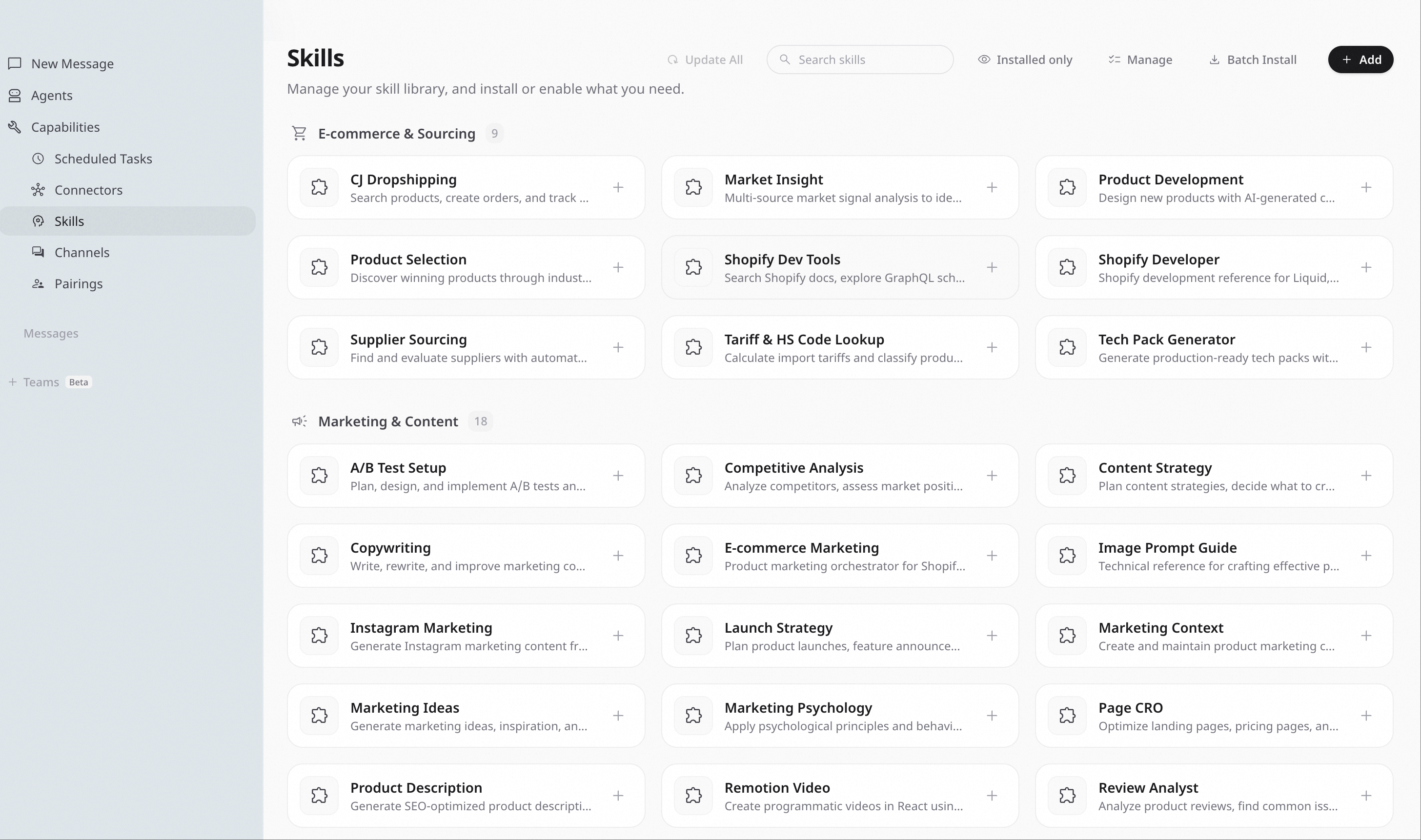The height and width of the screenshot is (840, 1421).
Task: Click the puzzle icon on Shopify Developer card
Action: point(1067,267)
